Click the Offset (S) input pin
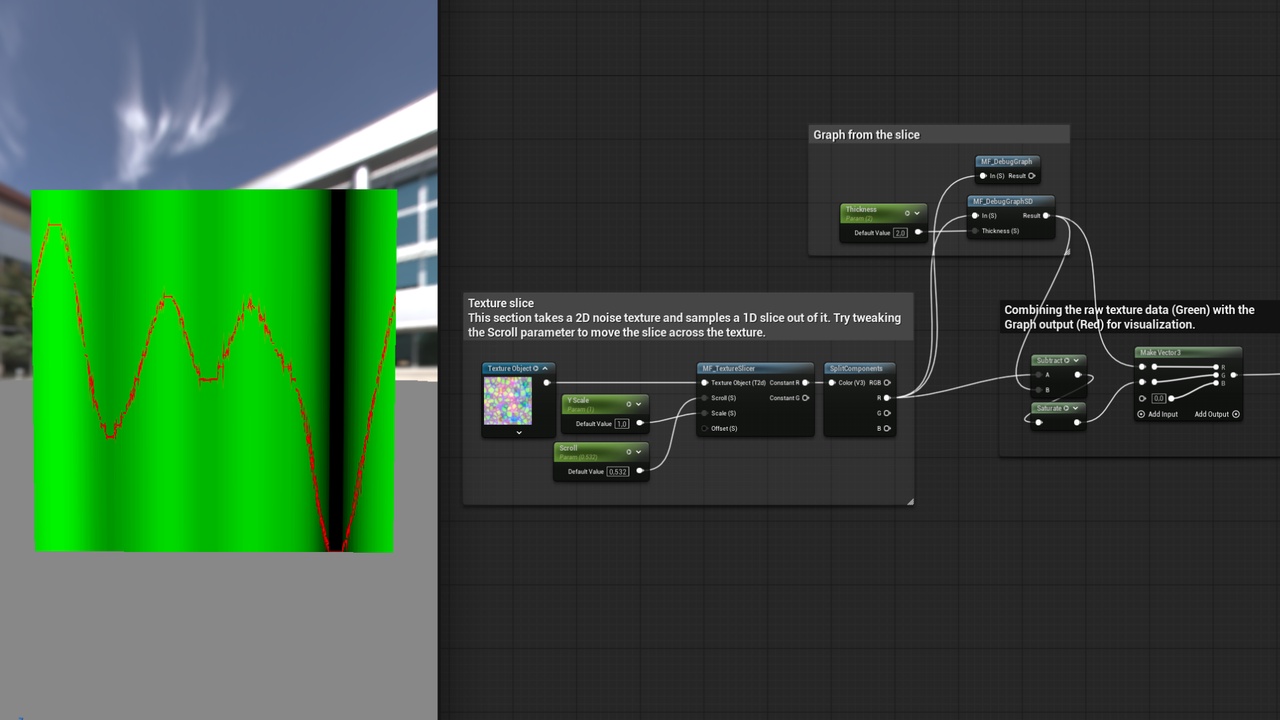Screen dimensions: 1280x720 coord(704,428)
